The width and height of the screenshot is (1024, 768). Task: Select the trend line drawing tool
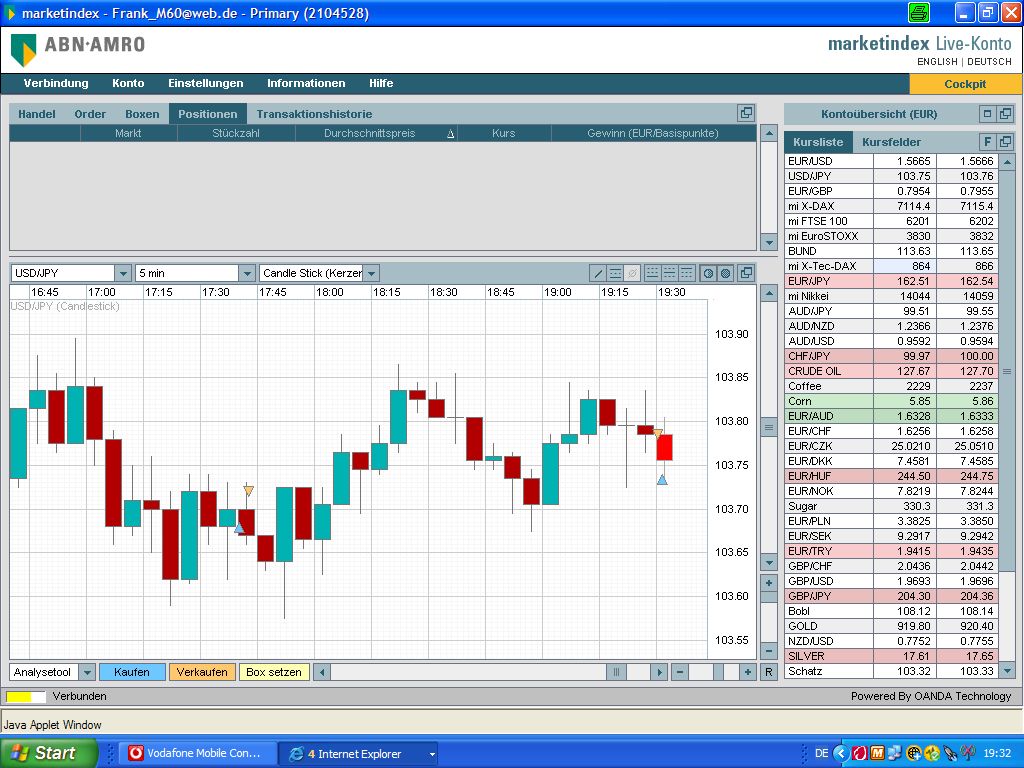pos(598,273)
